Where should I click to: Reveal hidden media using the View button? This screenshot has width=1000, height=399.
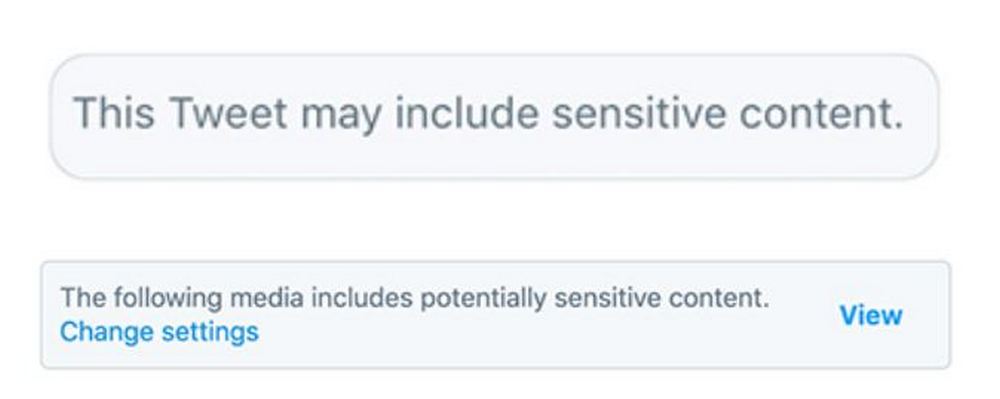coord(871,315)
